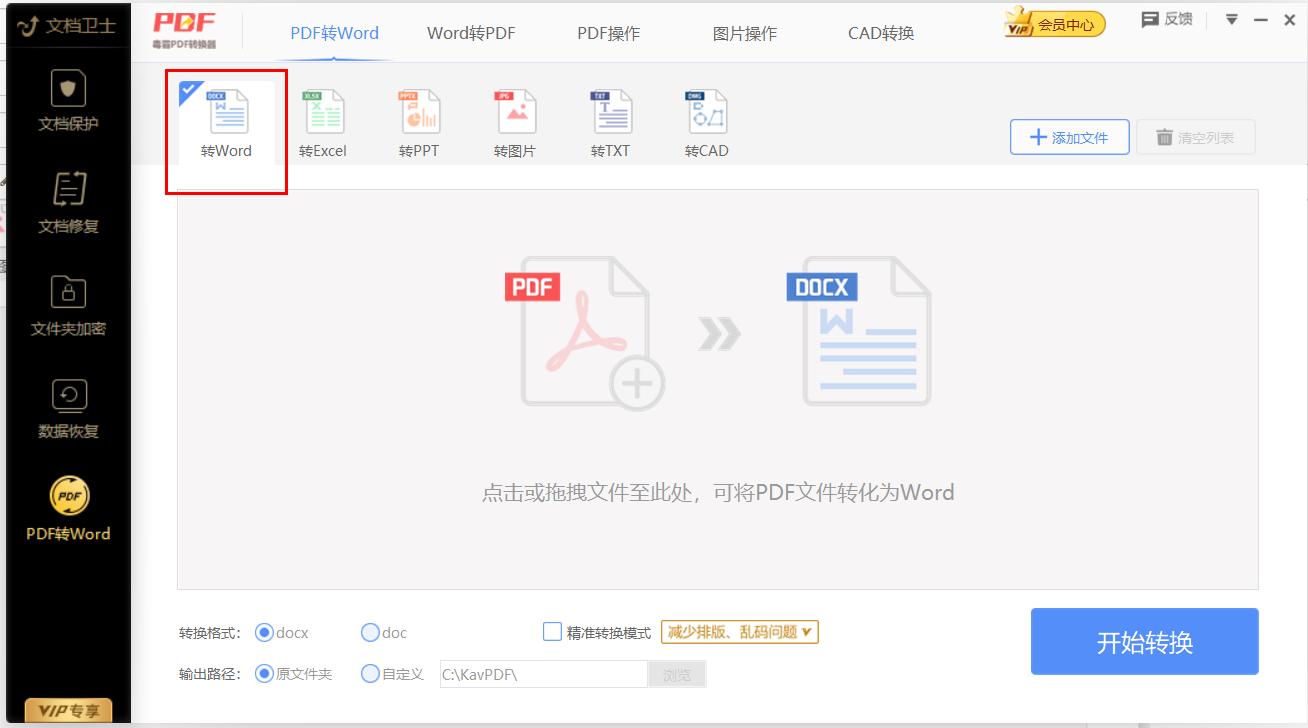
Task: Click the 添加文件 button
Action: 1069,137
